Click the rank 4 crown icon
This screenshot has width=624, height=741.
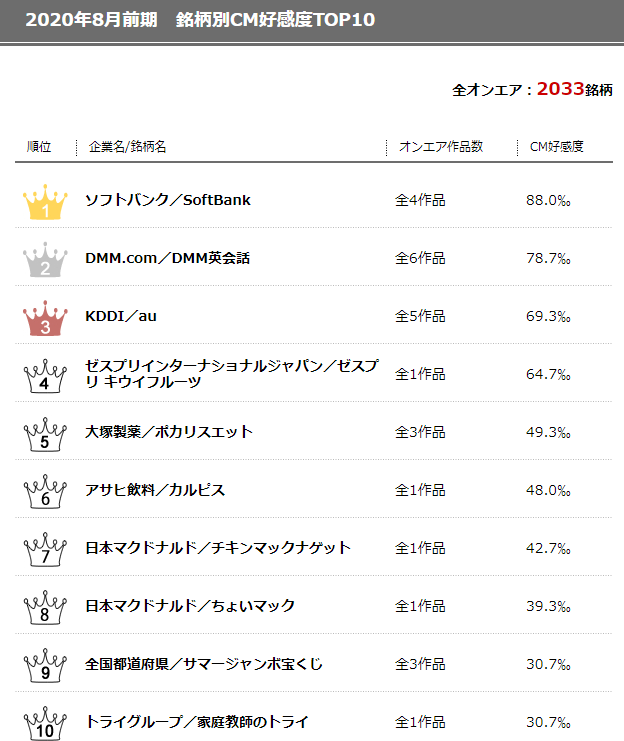tap(45, 376)
